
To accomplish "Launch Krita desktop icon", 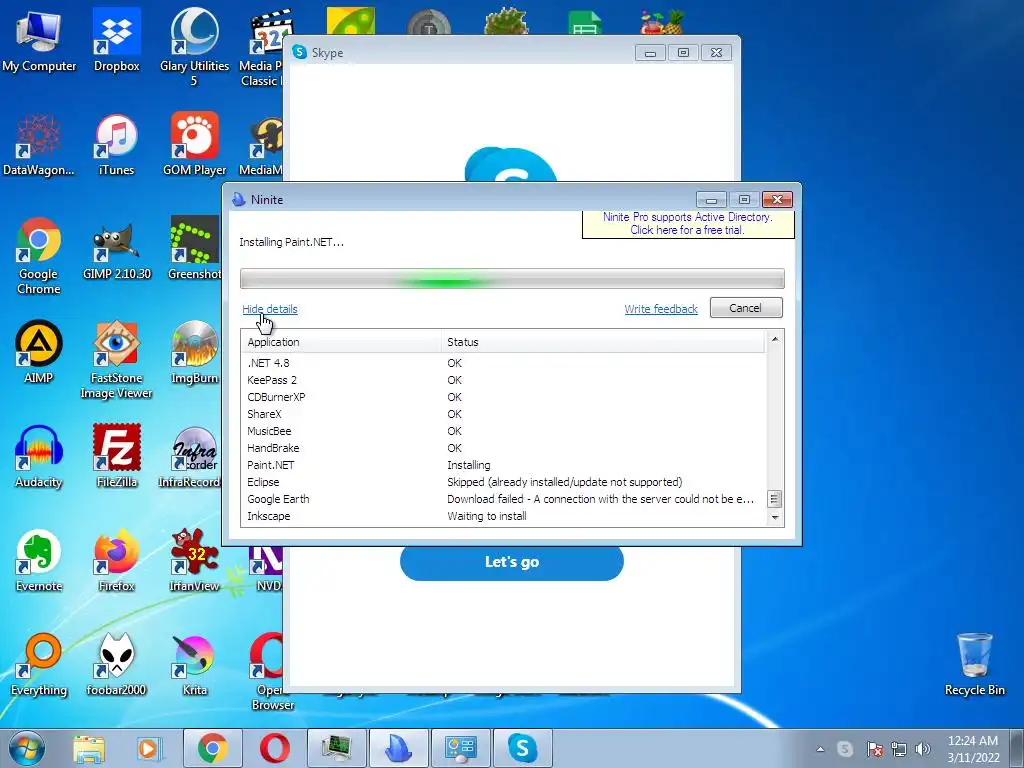I will click(x=194, y=665).
